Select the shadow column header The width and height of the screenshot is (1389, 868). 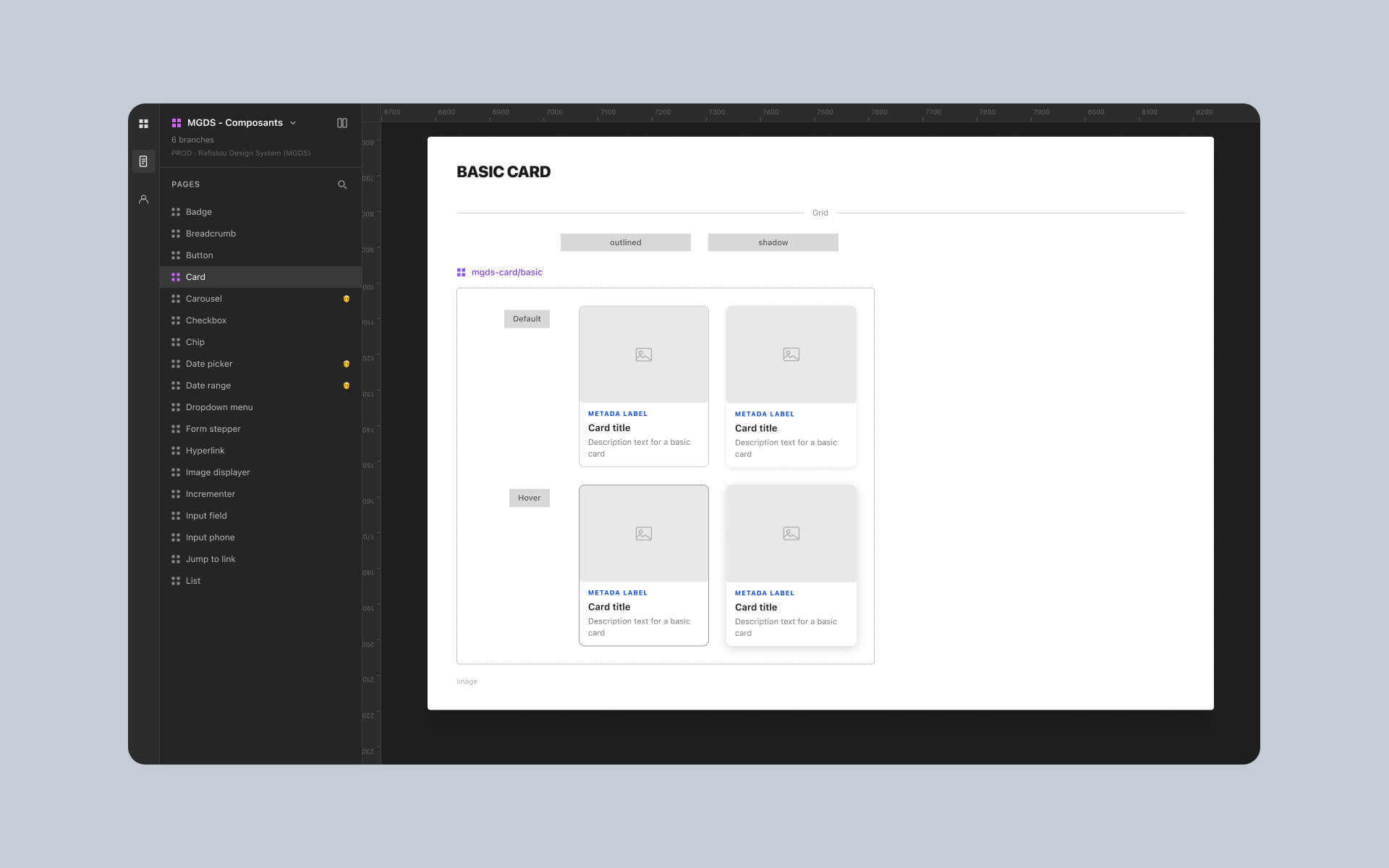[x=773, y=242]
